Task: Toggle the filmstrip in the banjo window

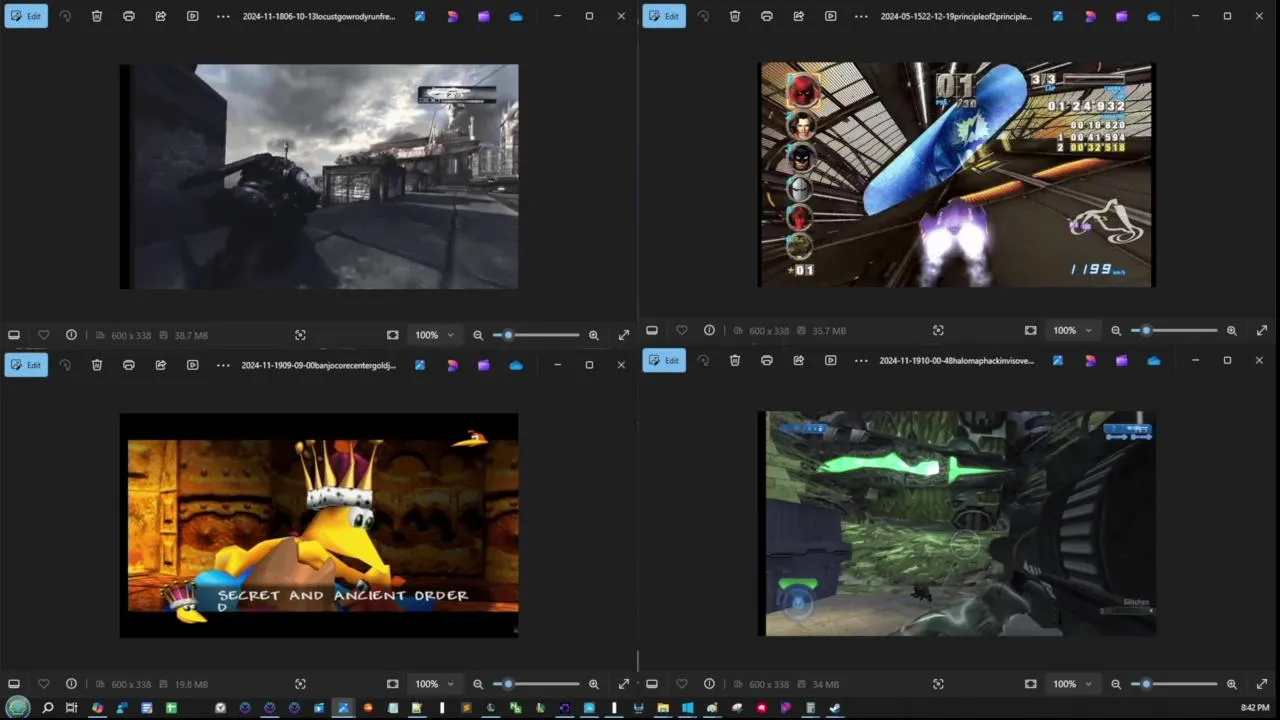Action: 14,684
